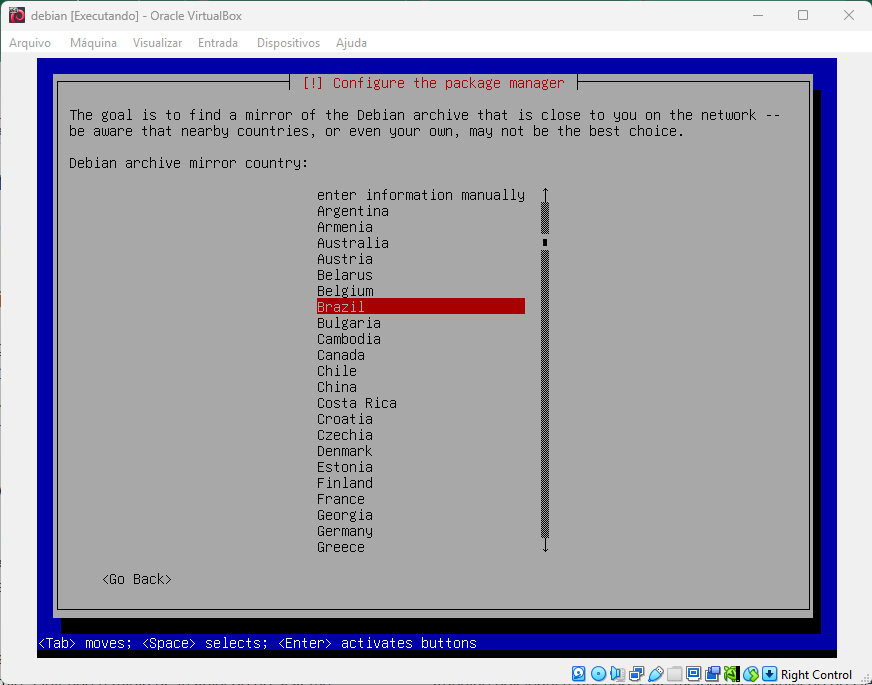Click the VirtualBox logo in the title bar
Image resolution: width=872 pixels, height=685 pixels.
click(17, 16)
